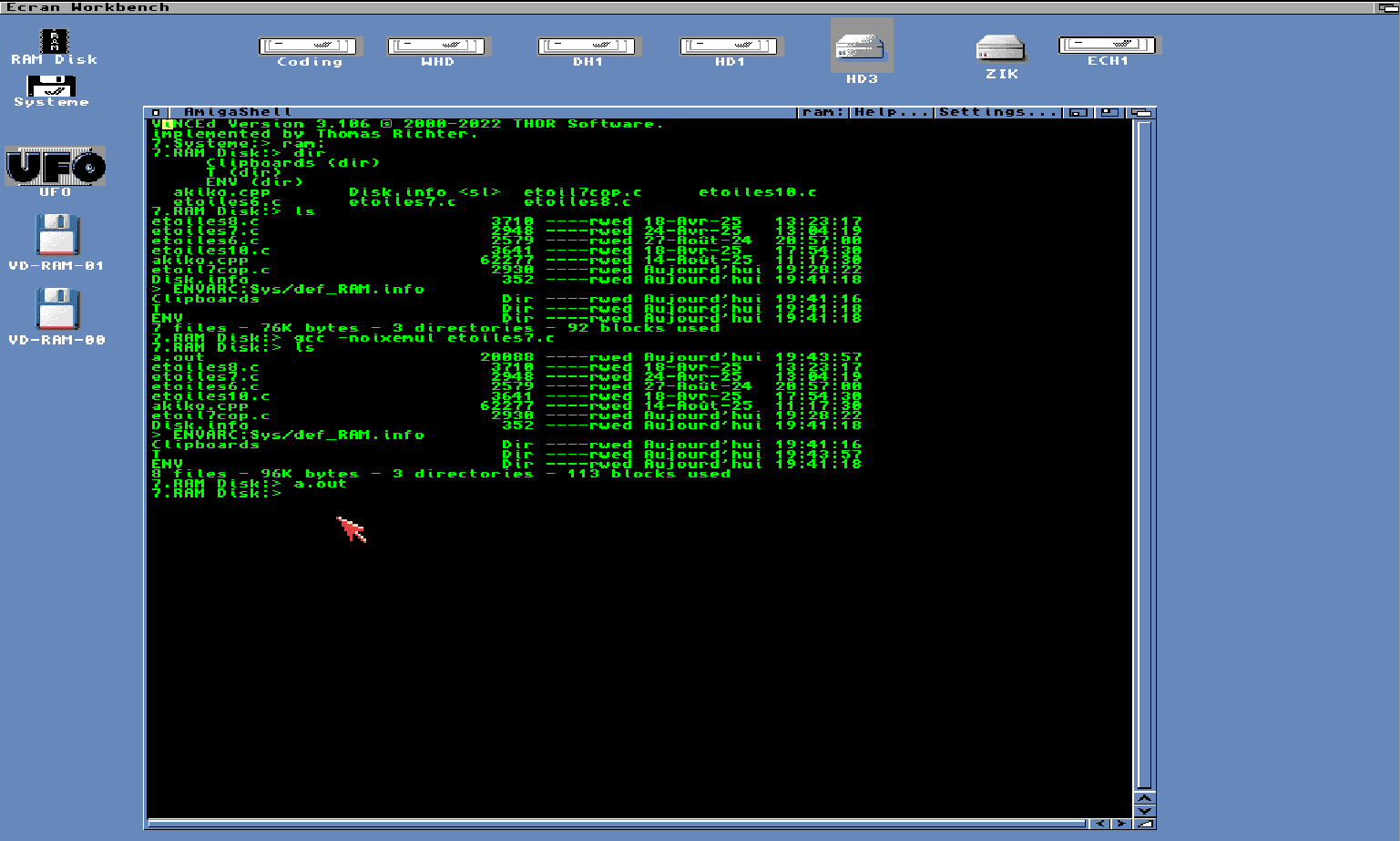Click the "7.RAM Disk:> a.out" command line
The width and height of the screenshot is (1400, 841).
click(250, 484)
